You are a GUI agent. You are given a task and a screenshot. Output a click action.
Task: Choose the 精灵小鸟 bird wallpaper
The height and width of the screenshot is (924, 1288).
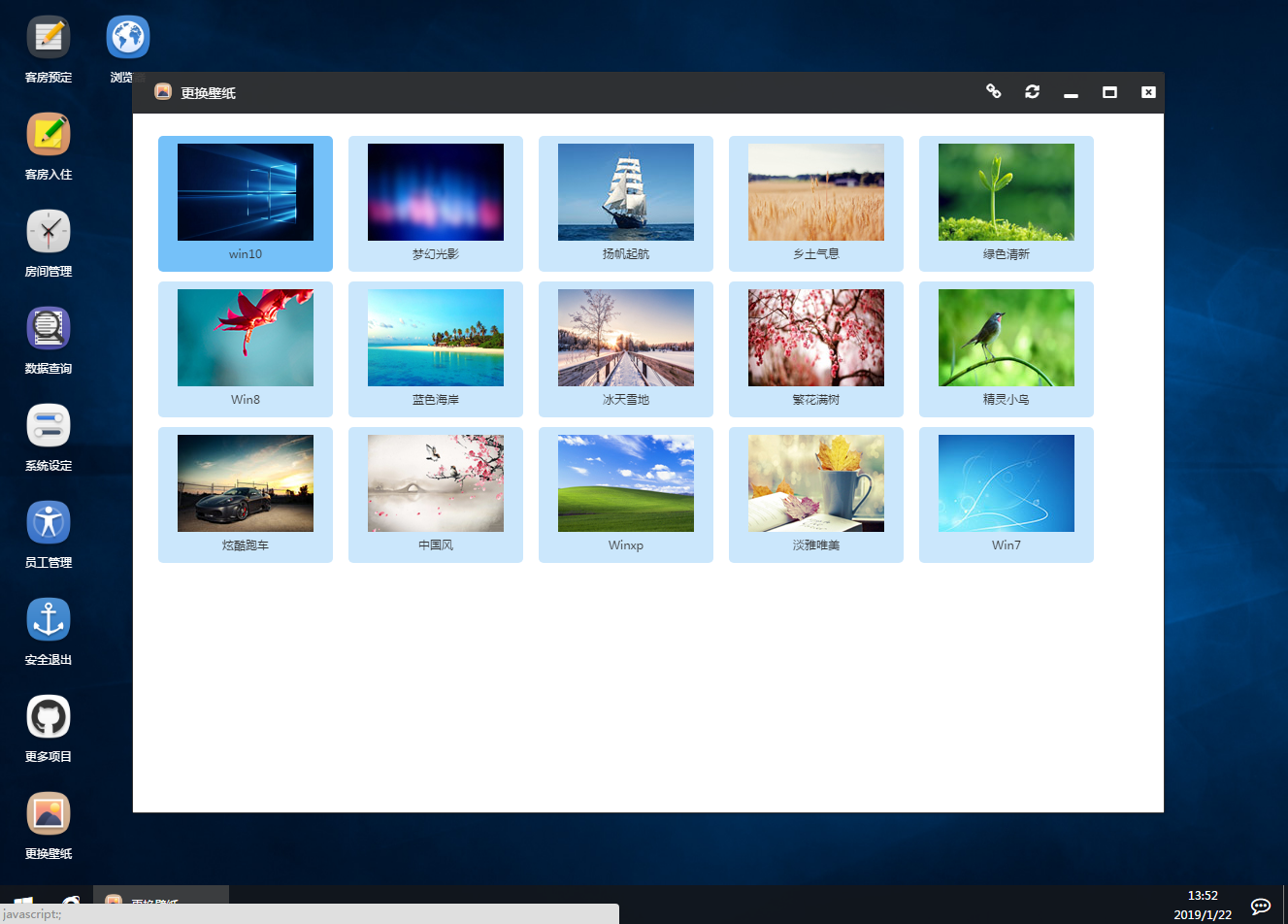pos(1007,349)
